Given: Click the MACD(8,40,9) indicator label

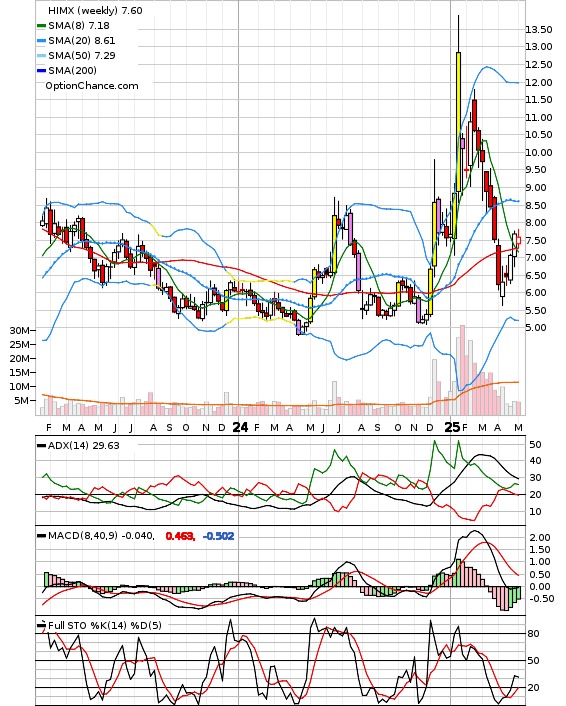Looking at the screenshot, I should coord(101,536).
